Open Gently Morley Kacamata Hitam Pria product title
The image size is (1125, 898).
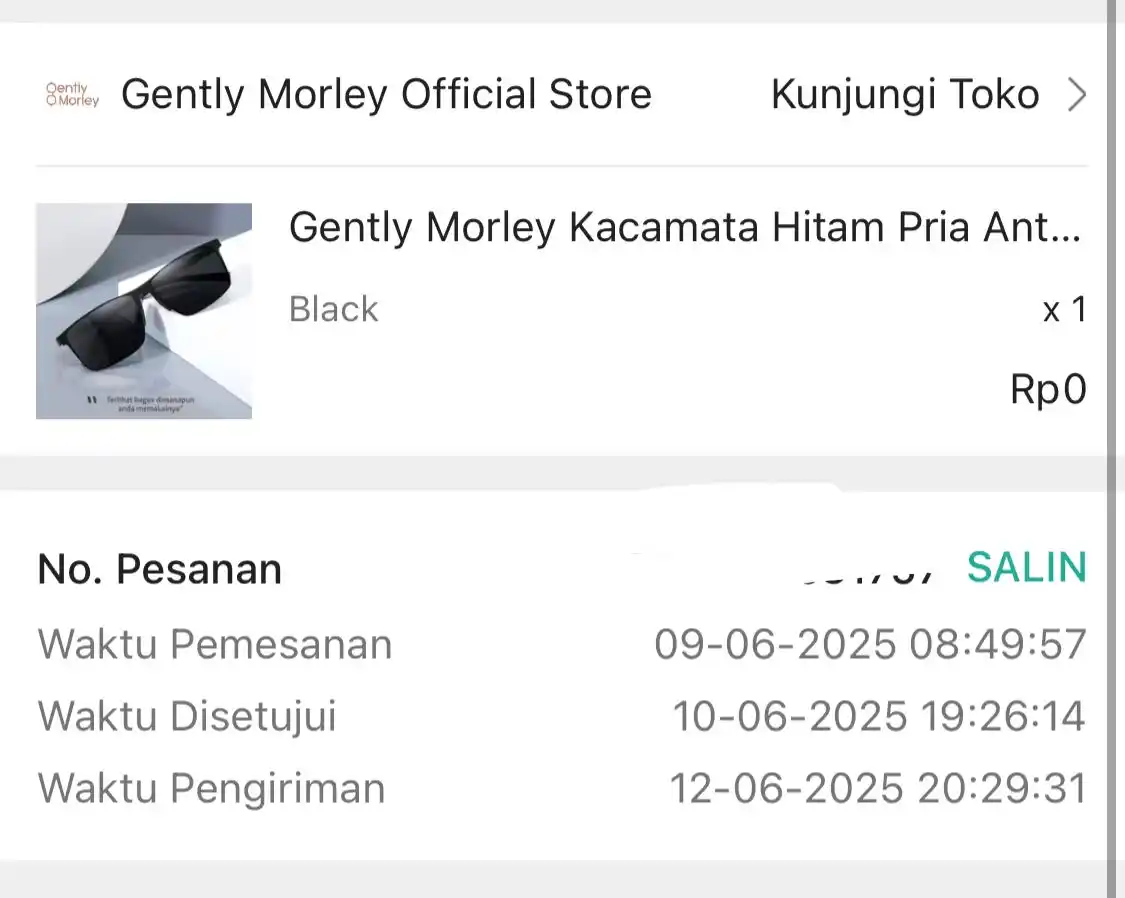pyautogui.click(x=685, y=227)
